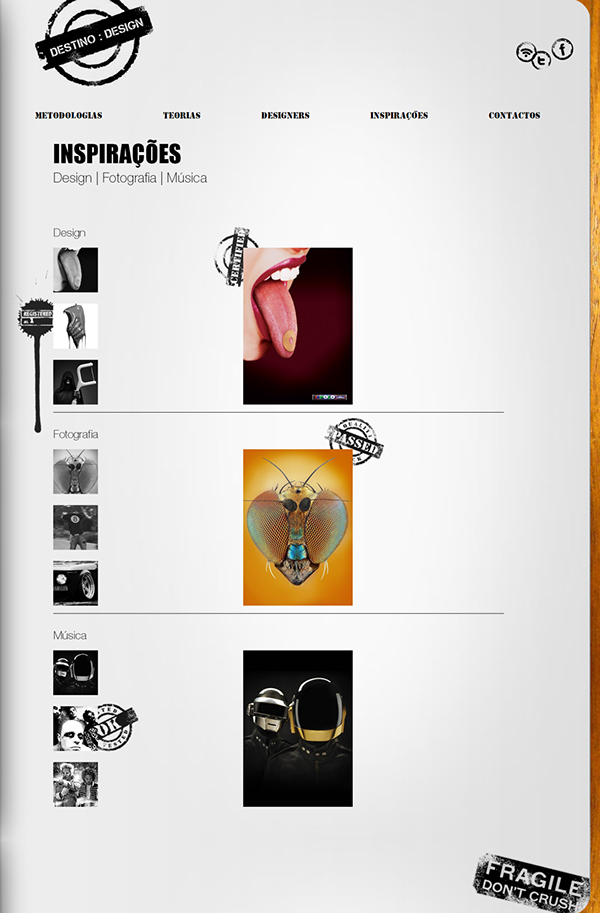Click the Certified stamp badge
The image size is (600, 913).
click(x=234, y=257)
